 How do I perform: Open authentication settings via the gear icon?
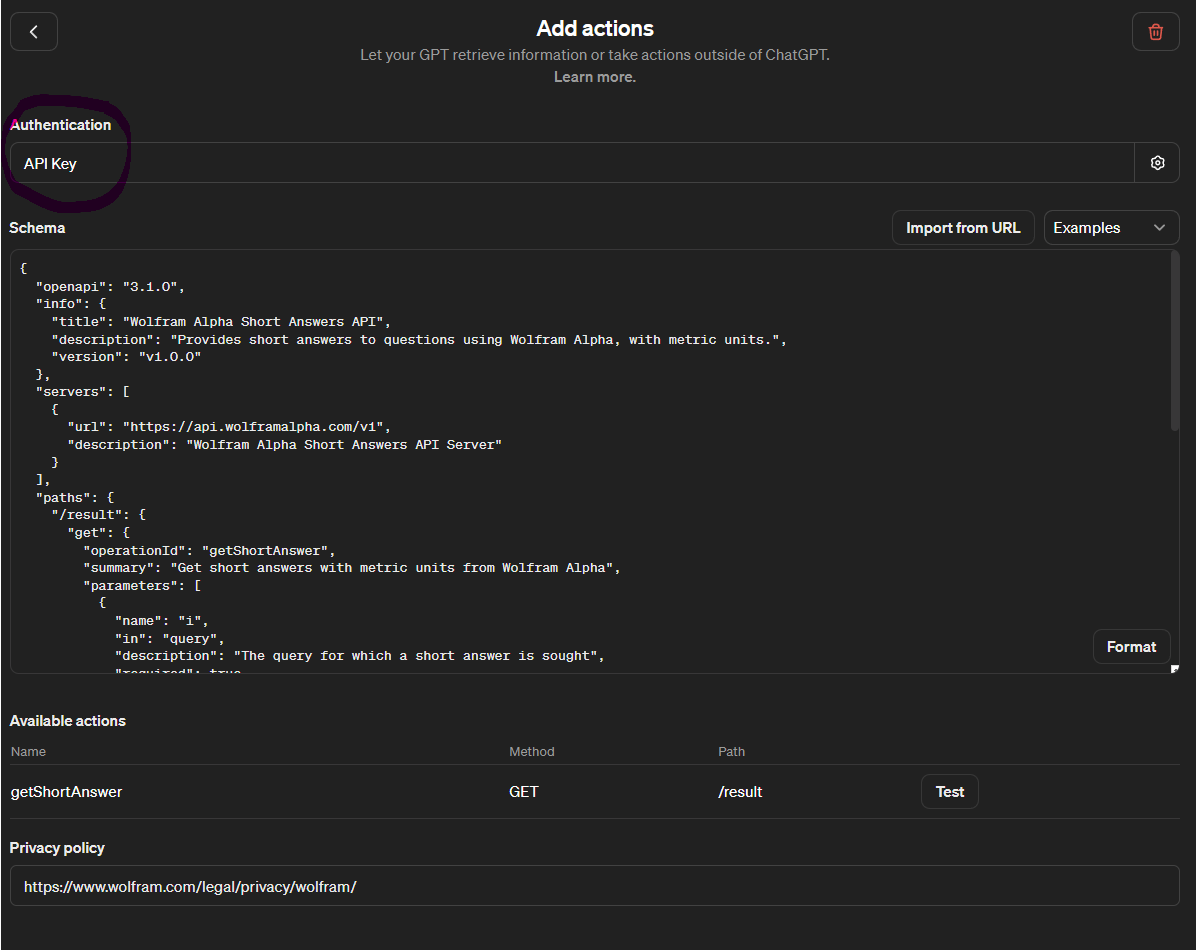tap(1157, 163)
